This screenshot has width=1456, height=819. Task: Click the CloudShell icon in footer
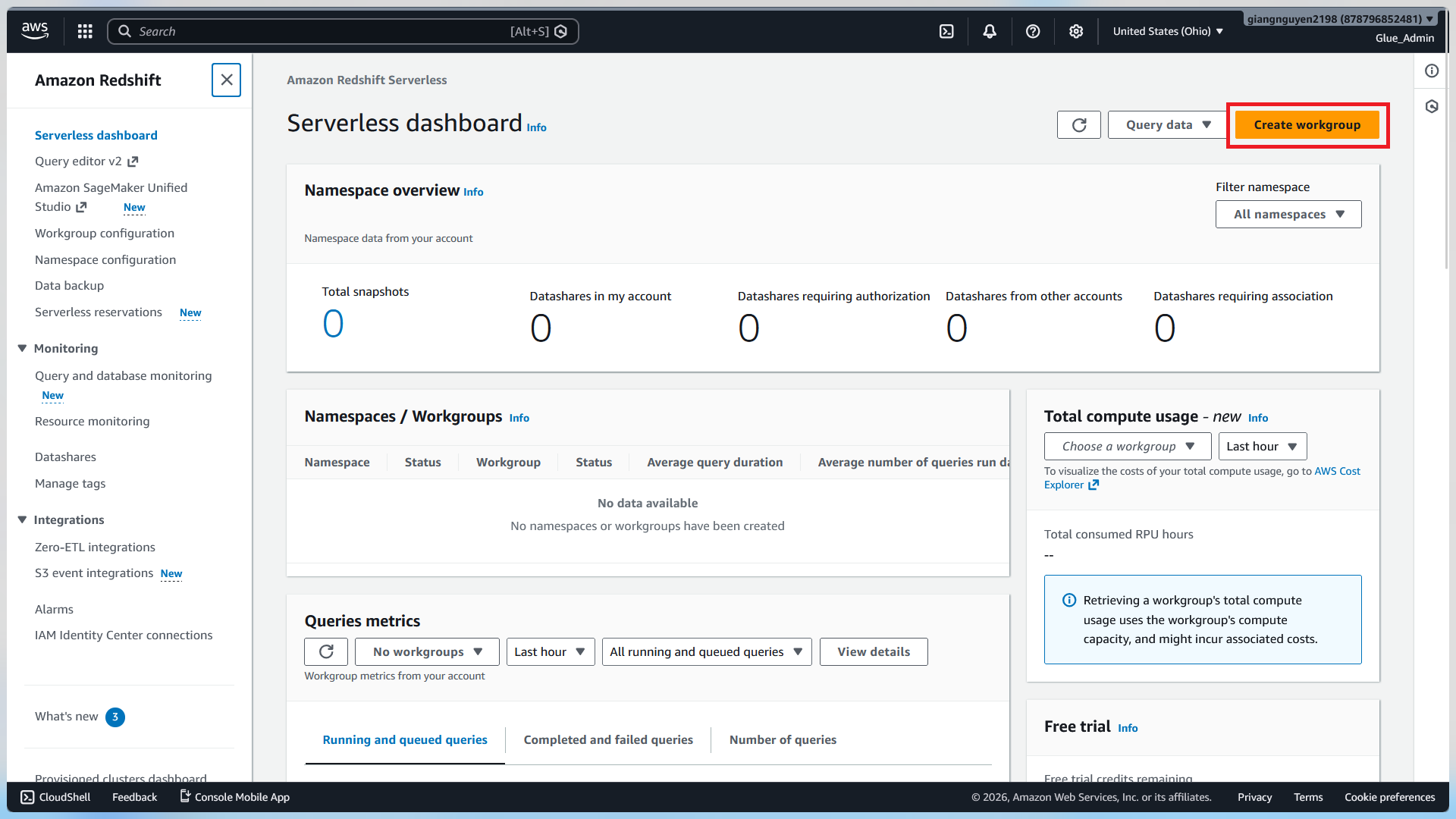coord(27,797)
